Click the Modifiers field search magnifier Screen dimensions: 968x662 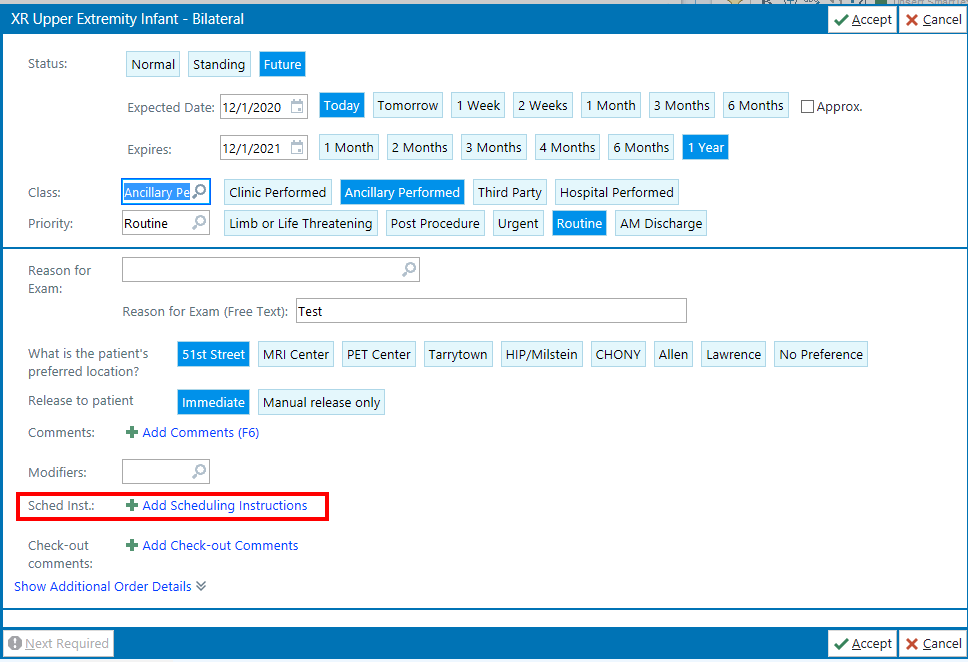click(199, 471)
